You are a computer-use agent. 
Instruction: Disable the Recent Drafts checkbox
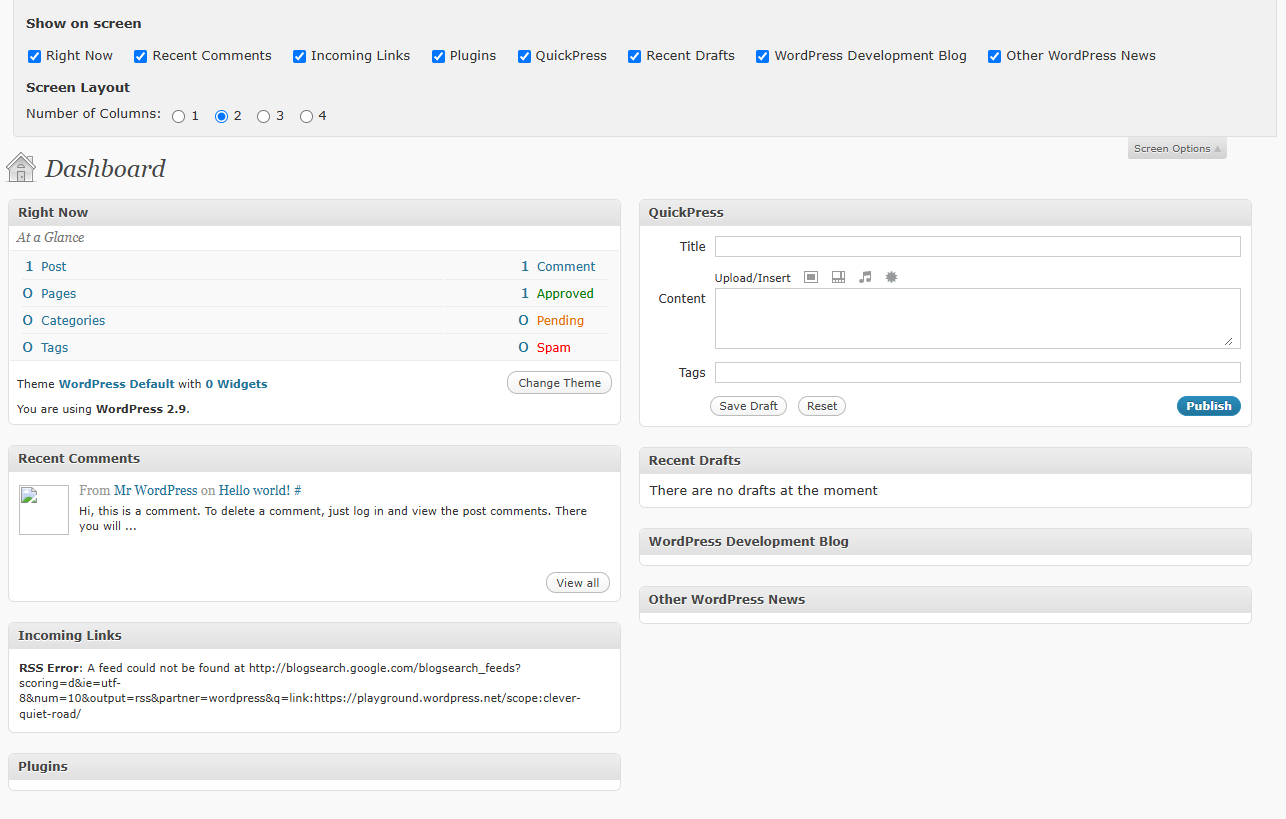coord(634,56)
